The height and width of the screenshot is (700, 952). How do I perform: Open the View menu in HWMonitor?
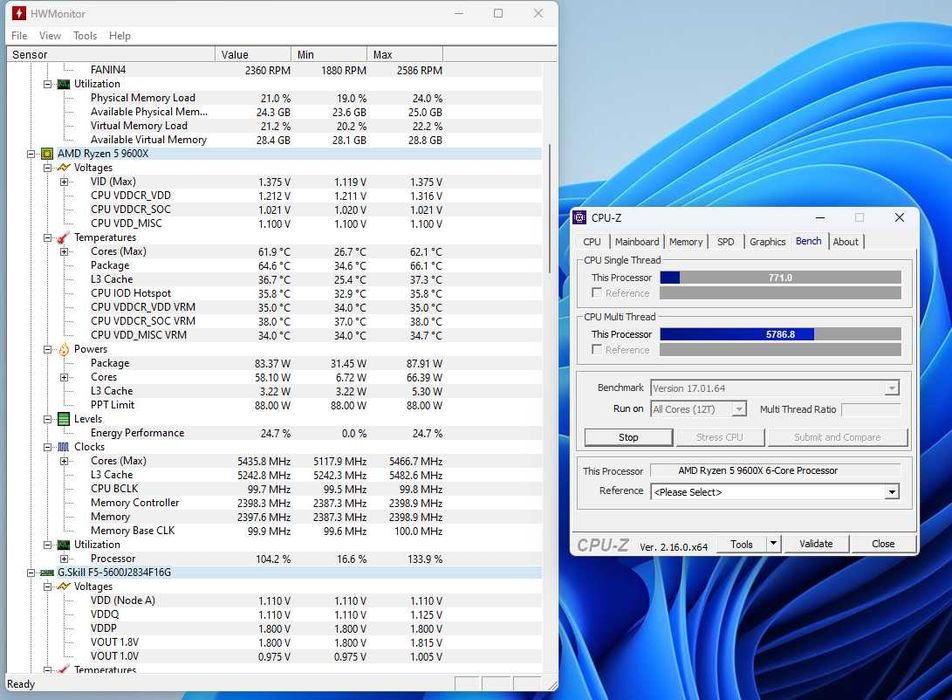coord(50,36)
